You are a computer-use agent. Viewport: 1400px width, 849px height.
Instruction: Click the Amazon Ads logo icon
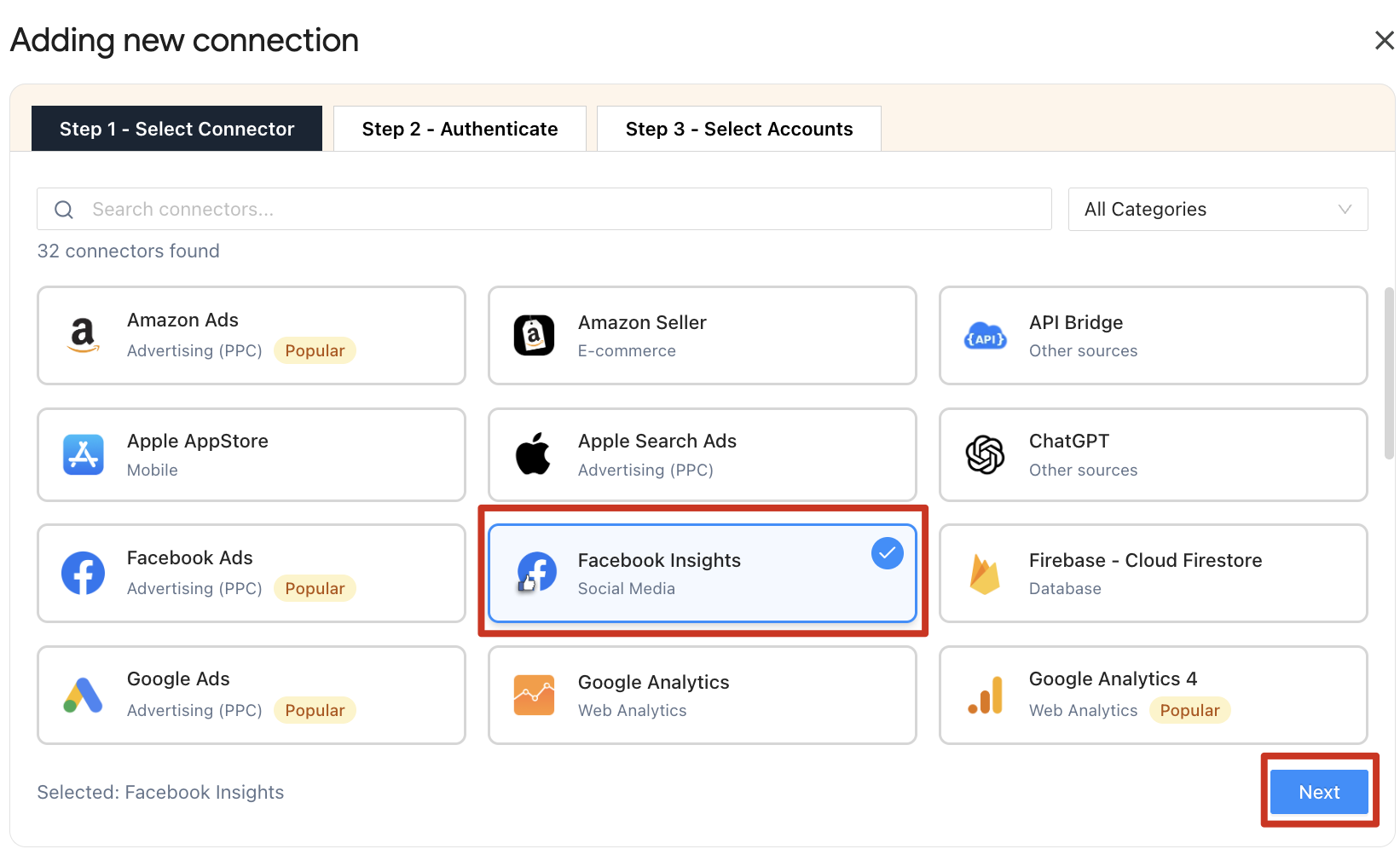[83, 335]
